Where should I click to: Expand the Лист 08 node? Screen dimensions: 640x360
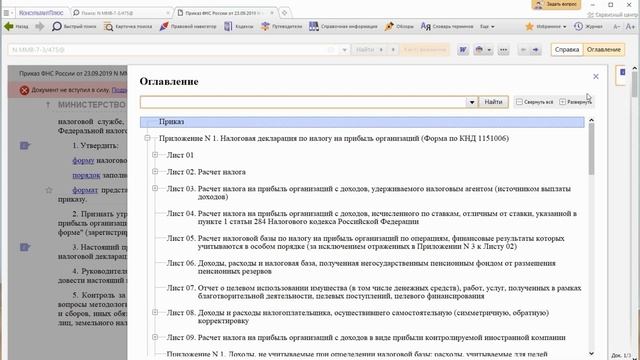155,312
